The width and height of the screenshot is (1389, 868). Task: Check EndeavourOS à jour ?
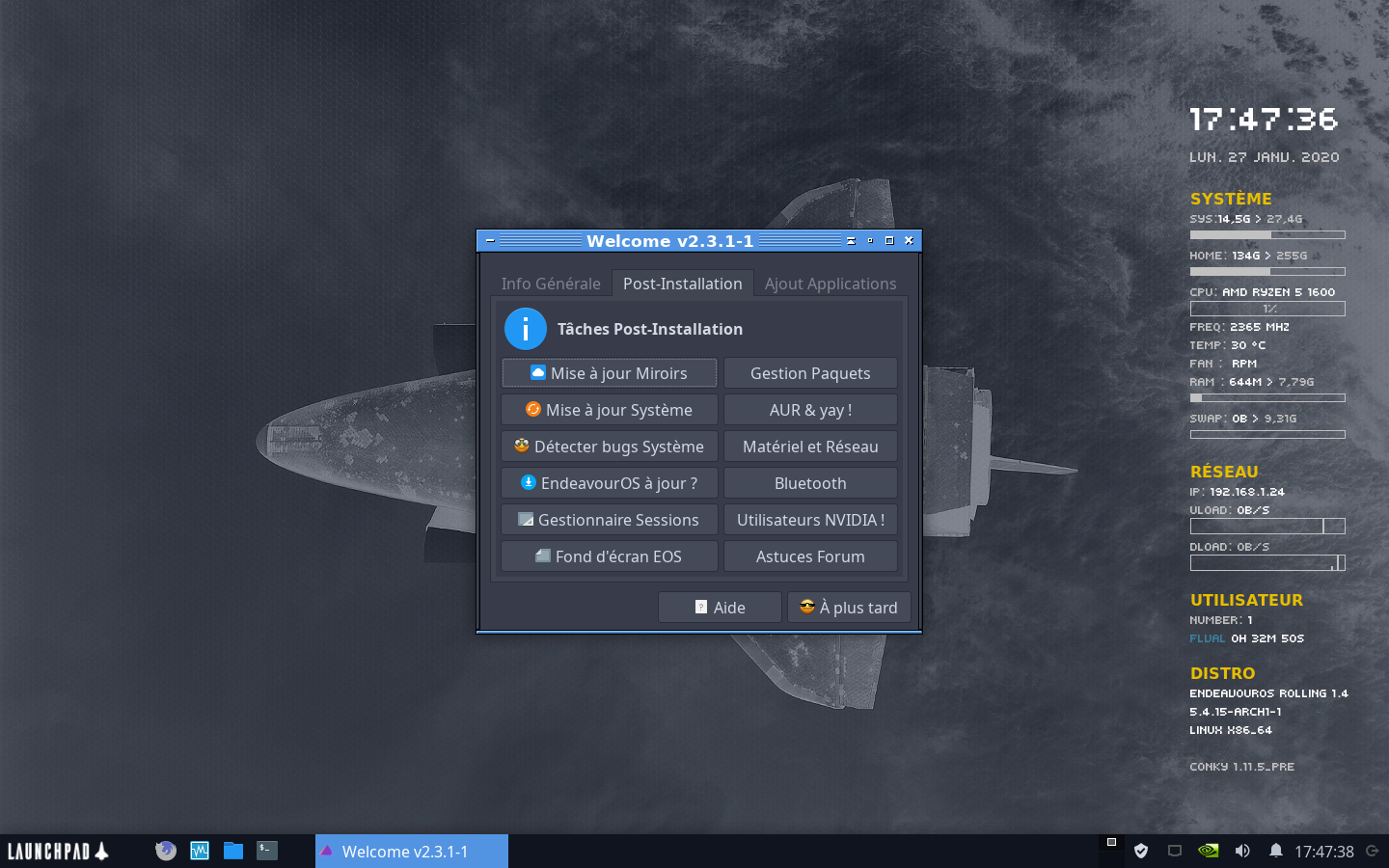coord(610,483)
